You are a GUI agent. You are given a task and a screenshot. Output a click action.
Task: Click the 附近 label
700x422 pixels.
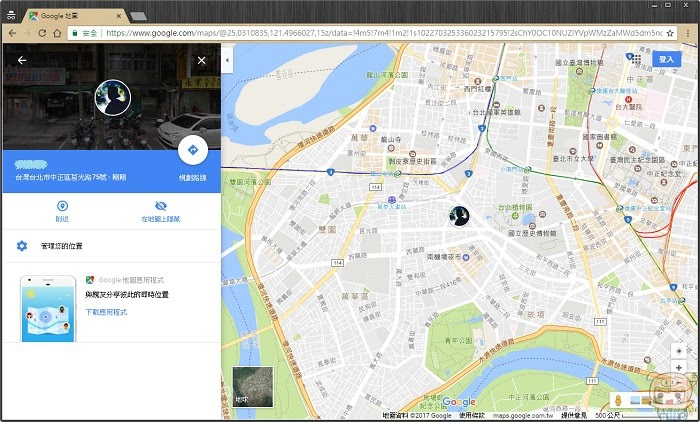pos(62,219)
